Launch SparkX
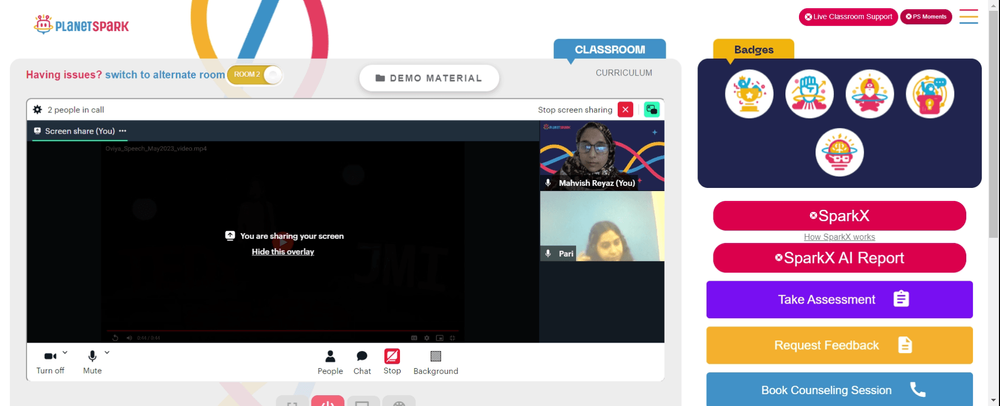This screenshot has width=1000, height=406. point(839,216)
